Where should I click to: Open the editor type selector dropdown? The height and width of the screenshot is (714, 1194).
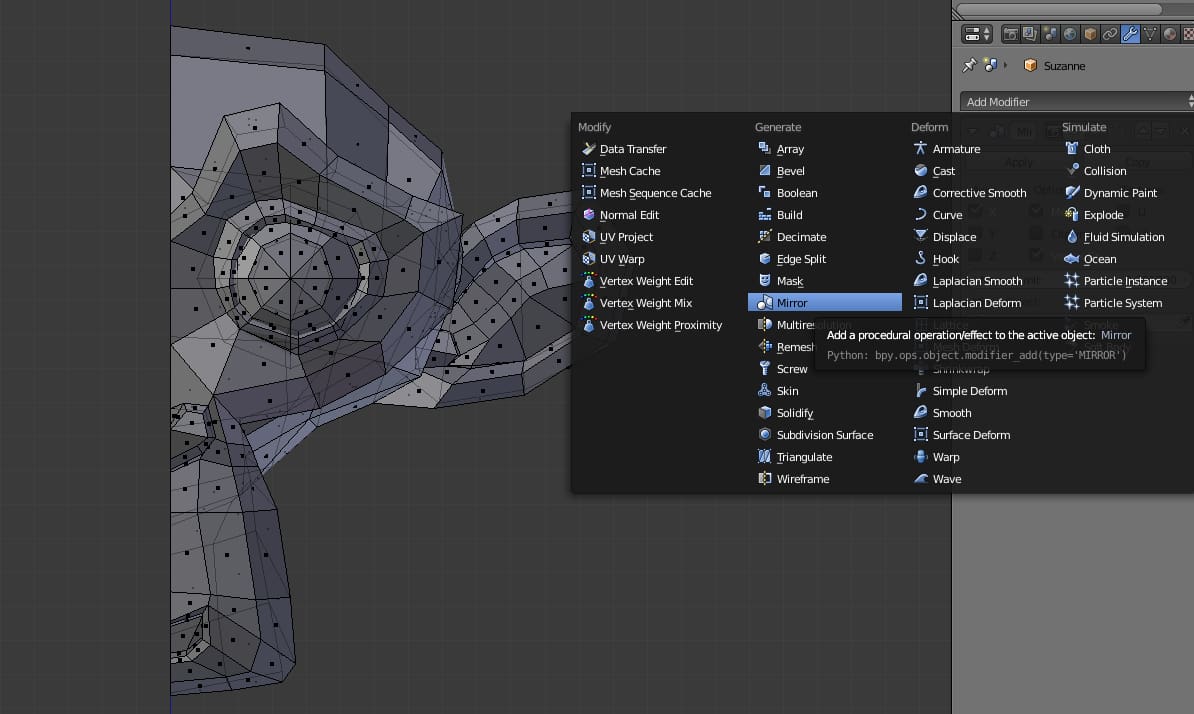point(977,33)
